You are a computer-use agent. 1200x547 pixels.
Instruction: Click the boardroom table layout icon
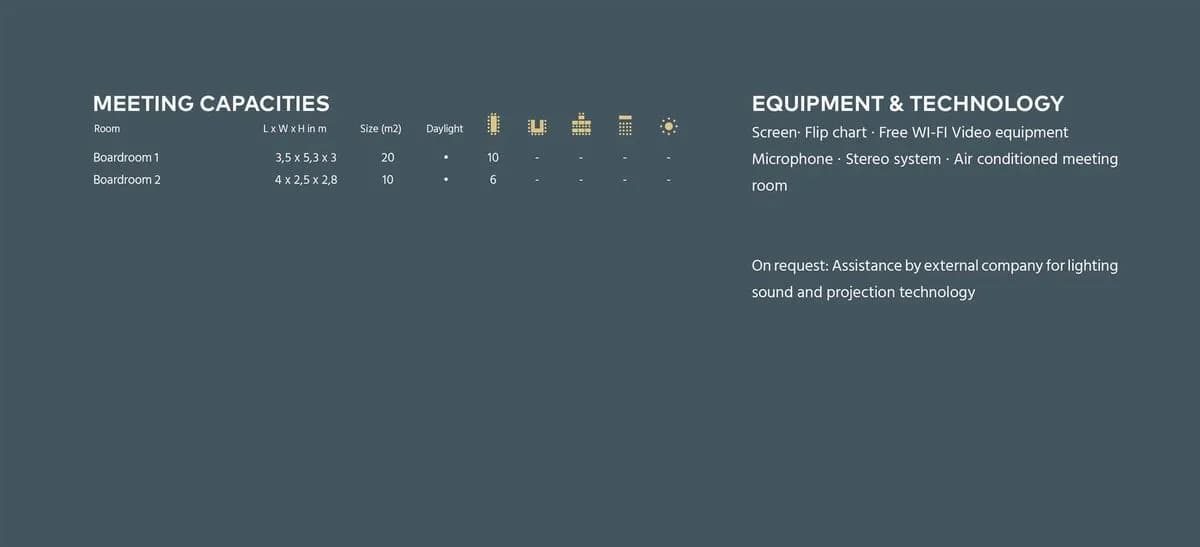pos(493,124)
